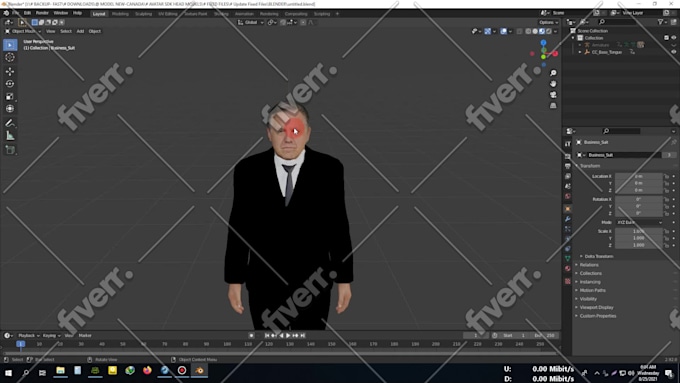
Task: Open the View Layer properties tab icon
Action: [568, 176]
